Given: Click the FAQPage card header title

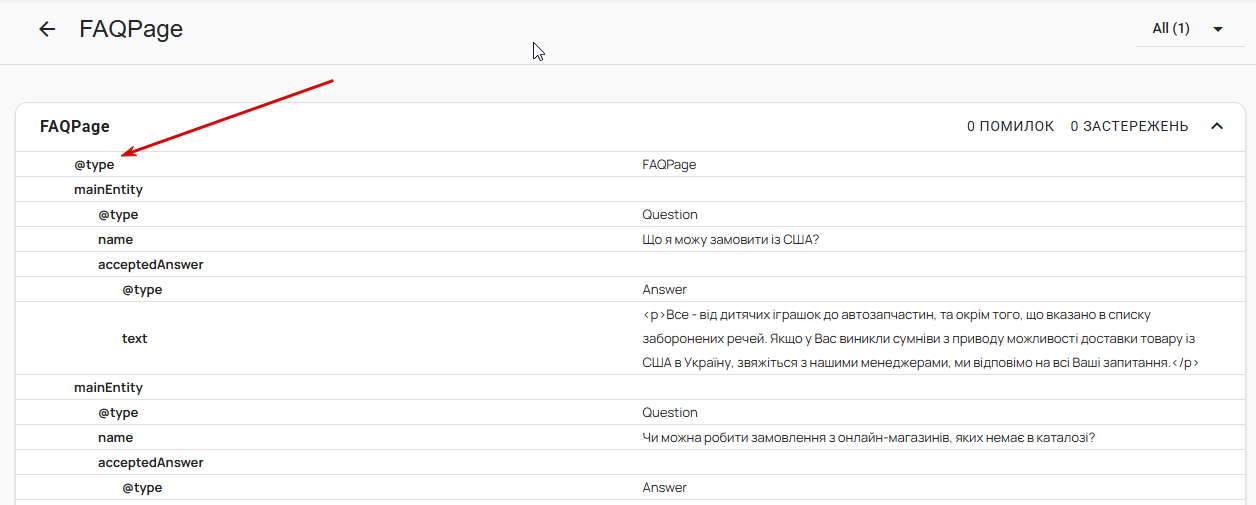Looking at the screenshot, I should point(75,127).
